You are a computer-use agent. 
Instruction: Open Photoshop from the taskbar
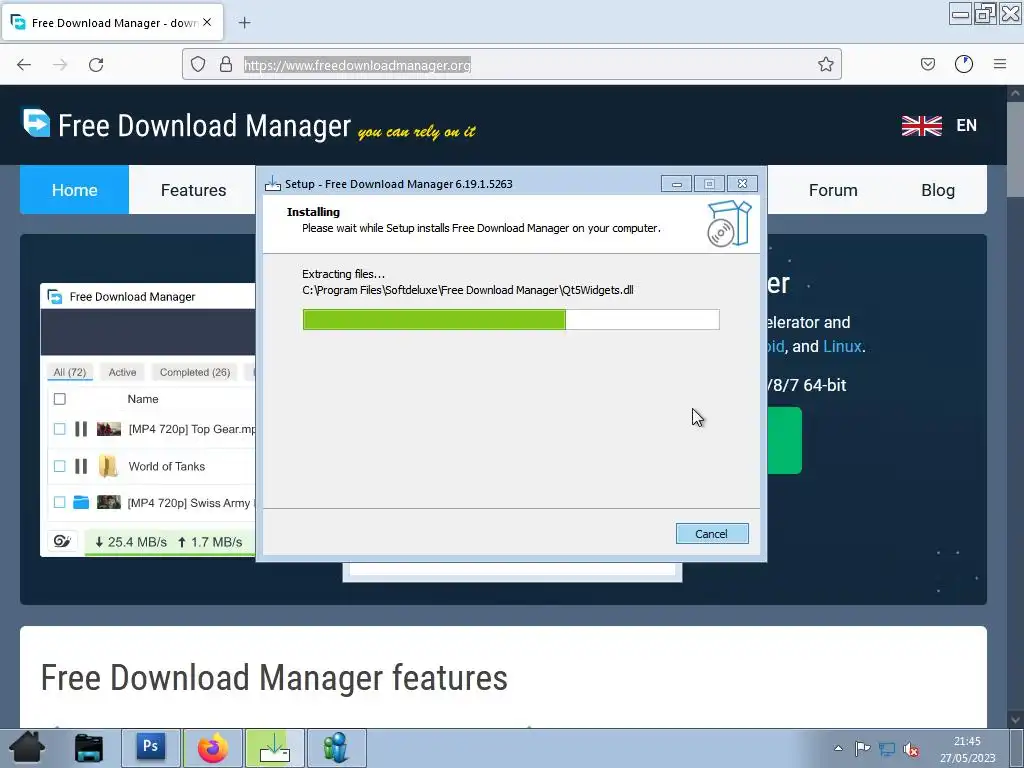pyautogui.click(x=150, y=747)
